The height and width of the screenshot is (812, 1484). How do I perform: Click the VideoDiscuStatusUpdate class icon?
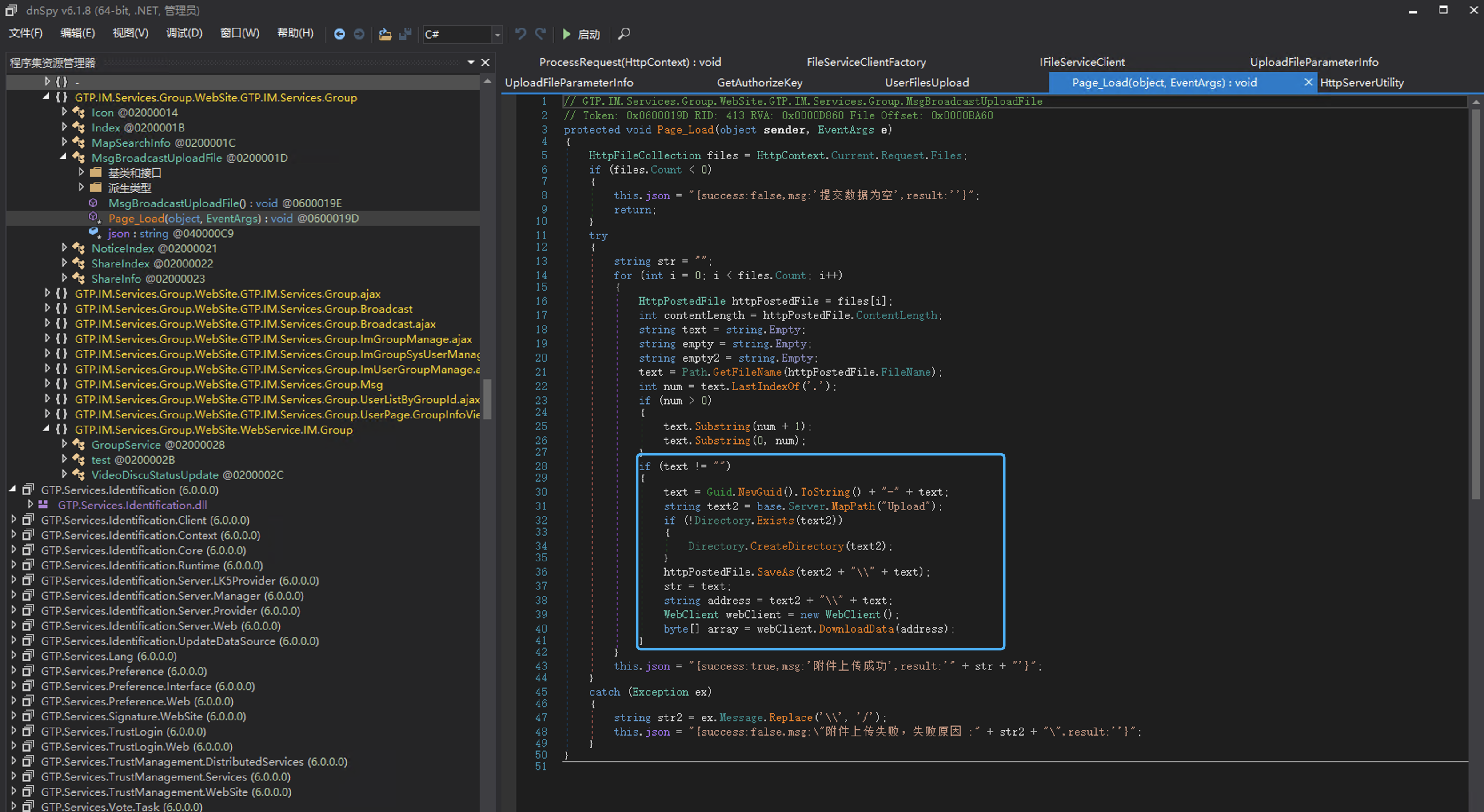tap(79, 475)
